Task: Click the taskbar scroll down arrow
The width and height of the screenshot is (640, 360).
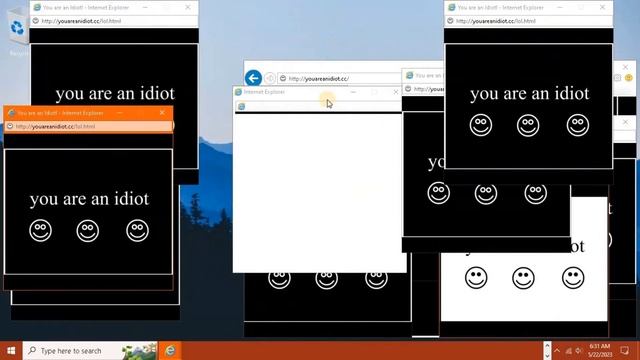Action: (547, 356)
